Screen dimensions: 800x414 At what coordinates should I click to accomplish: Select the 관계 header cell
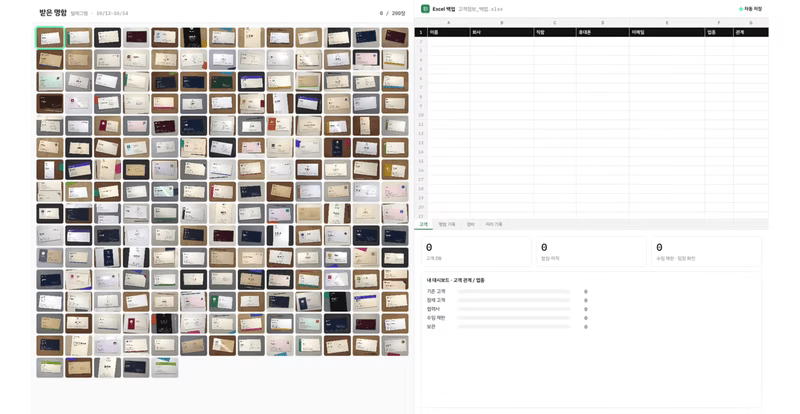point(751,32)
